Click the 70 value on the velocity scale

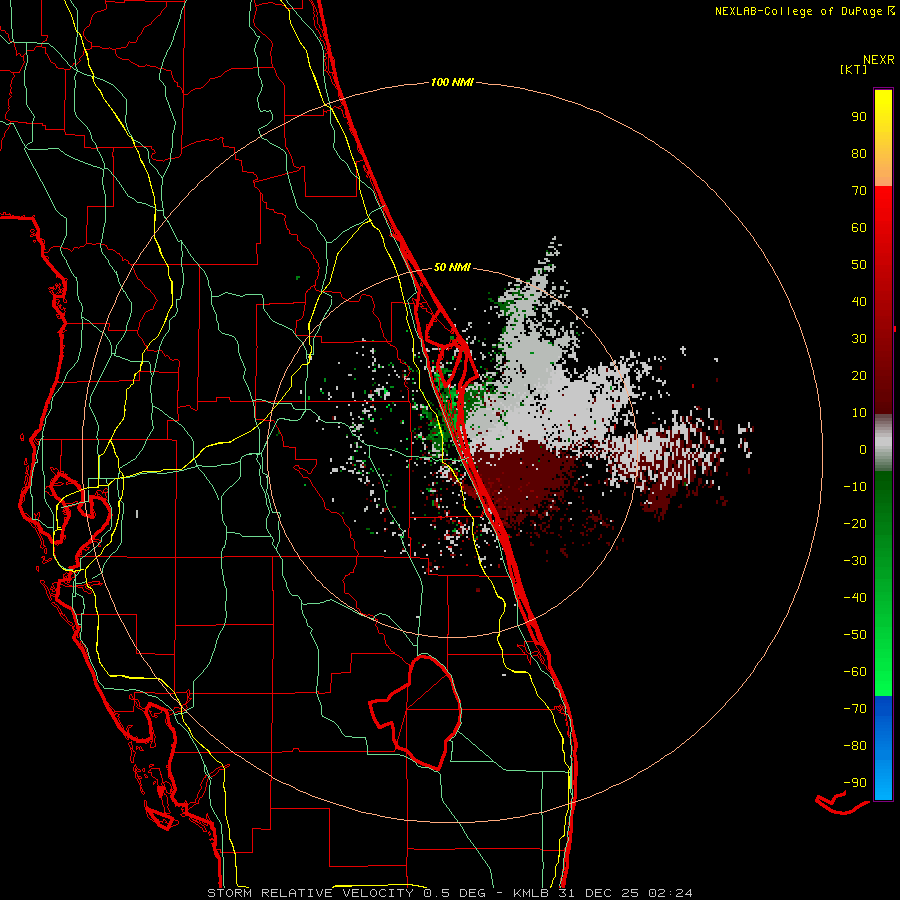click(x=859, y=191)
